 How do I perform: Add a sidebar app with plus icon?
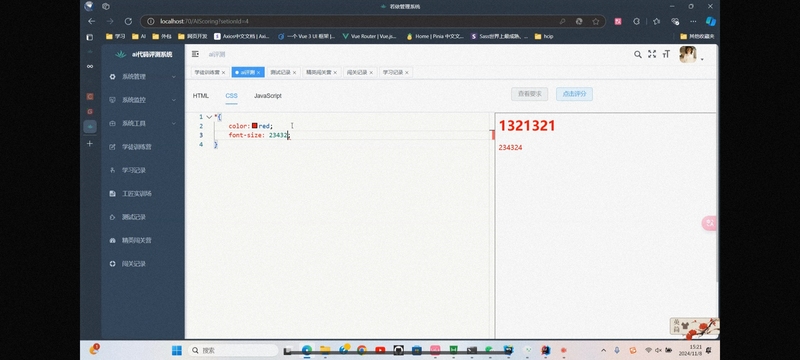click(90, 144)
